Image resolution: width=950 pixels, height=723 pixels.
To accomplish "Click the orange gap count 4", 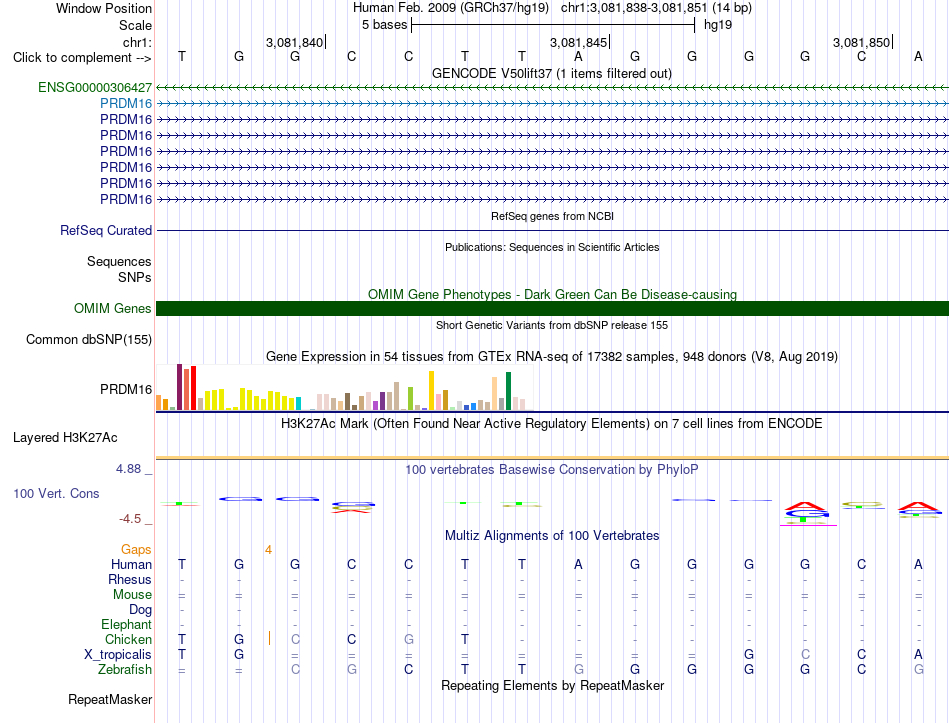I will click(268, 550).
